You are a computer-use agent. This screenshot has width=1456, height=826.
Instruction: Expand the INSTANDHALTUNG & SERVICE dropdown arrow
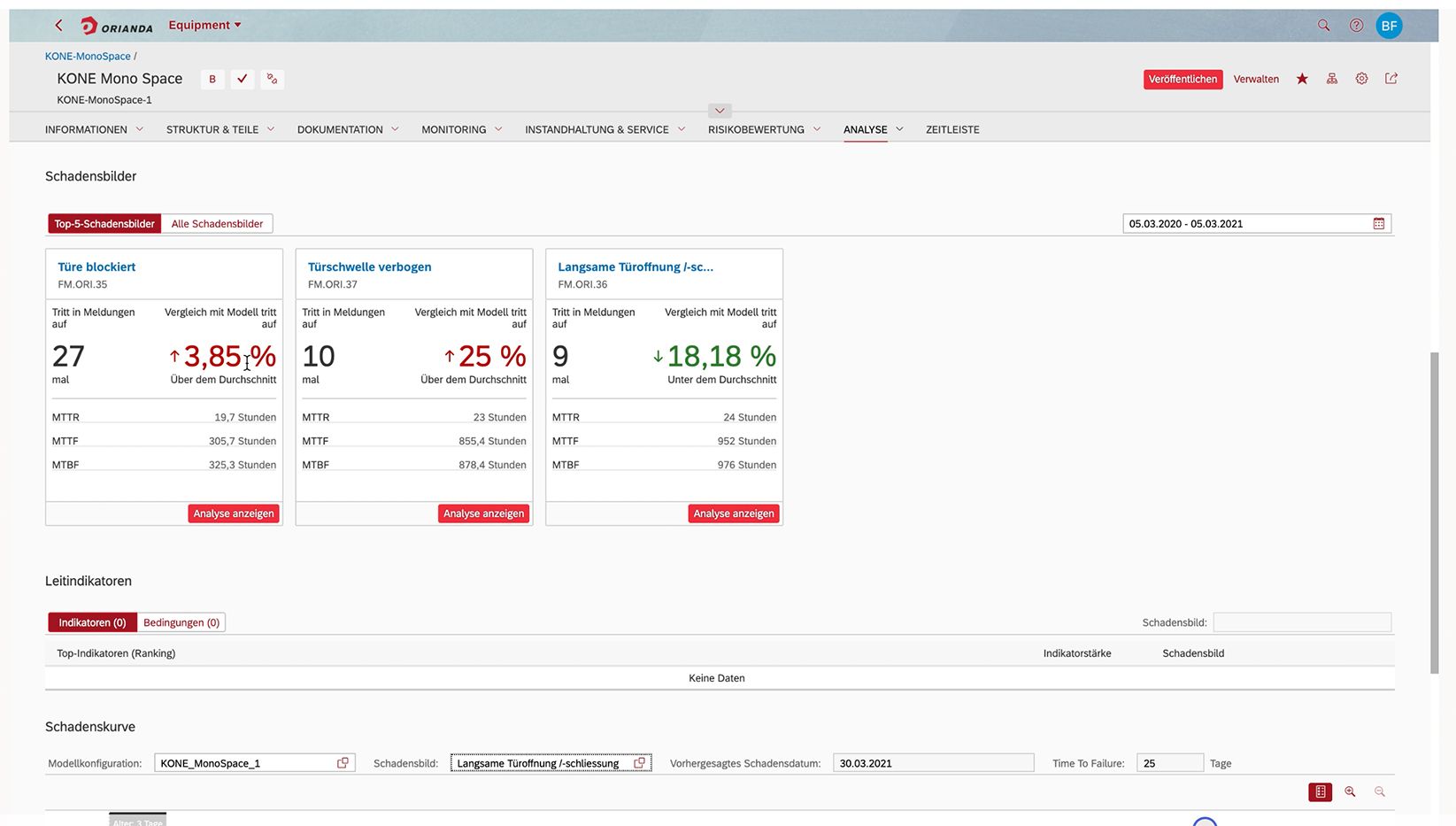682,129
